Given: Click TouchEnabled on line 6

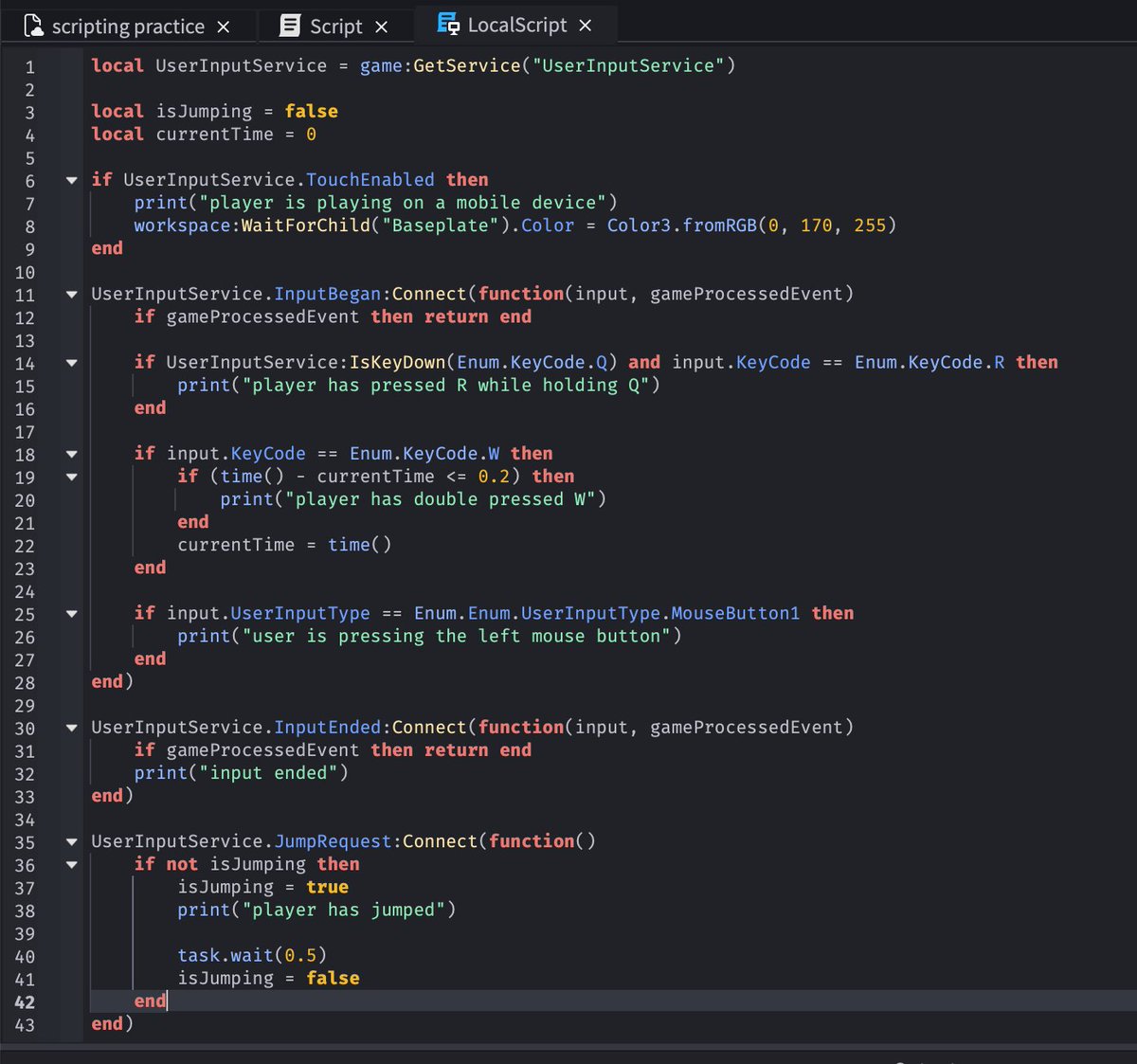Looking at the screenshot, I should (370, 179).
